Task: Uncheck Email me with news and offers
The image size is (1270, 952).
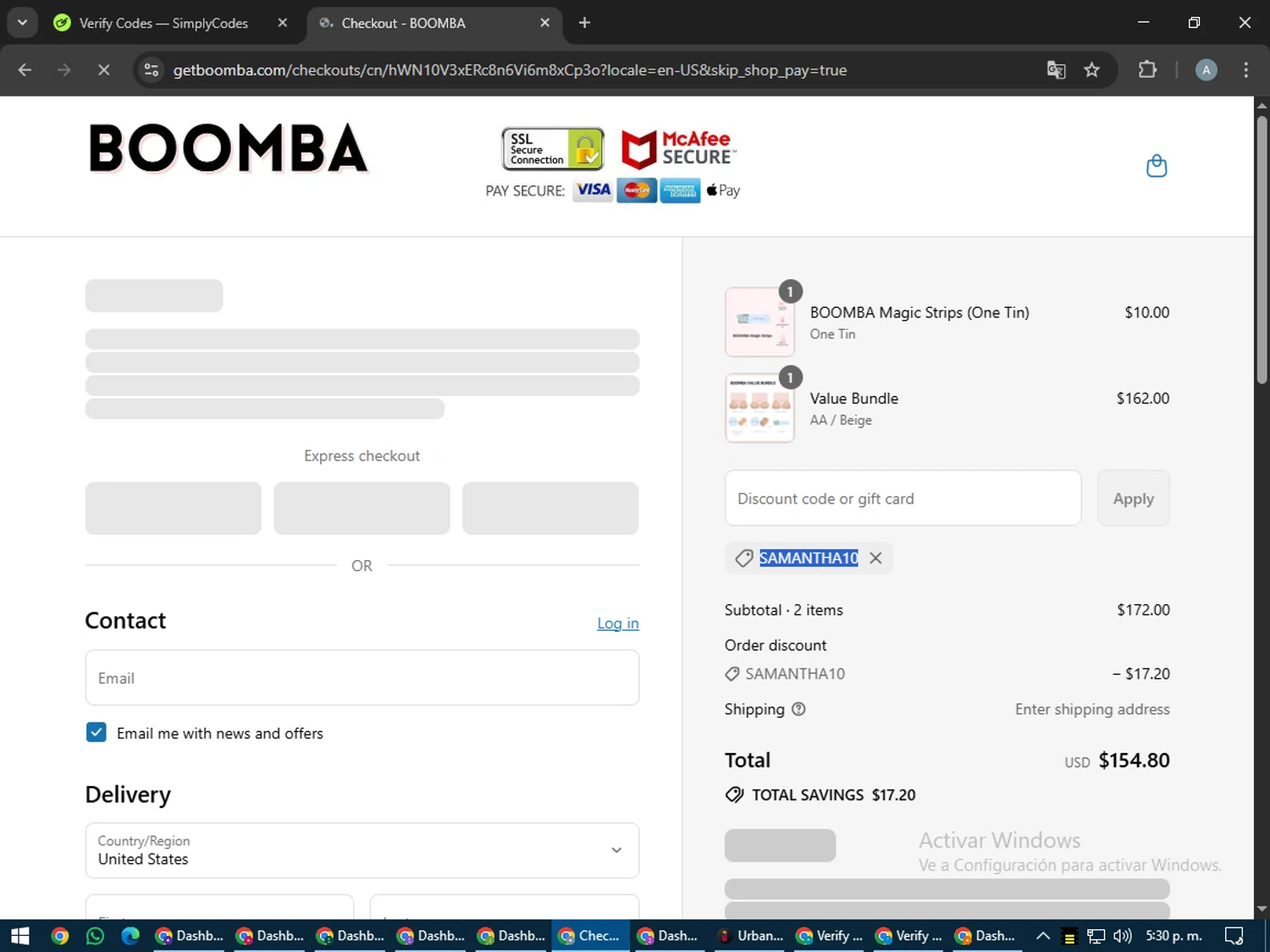Action: [x=97, y=733]
